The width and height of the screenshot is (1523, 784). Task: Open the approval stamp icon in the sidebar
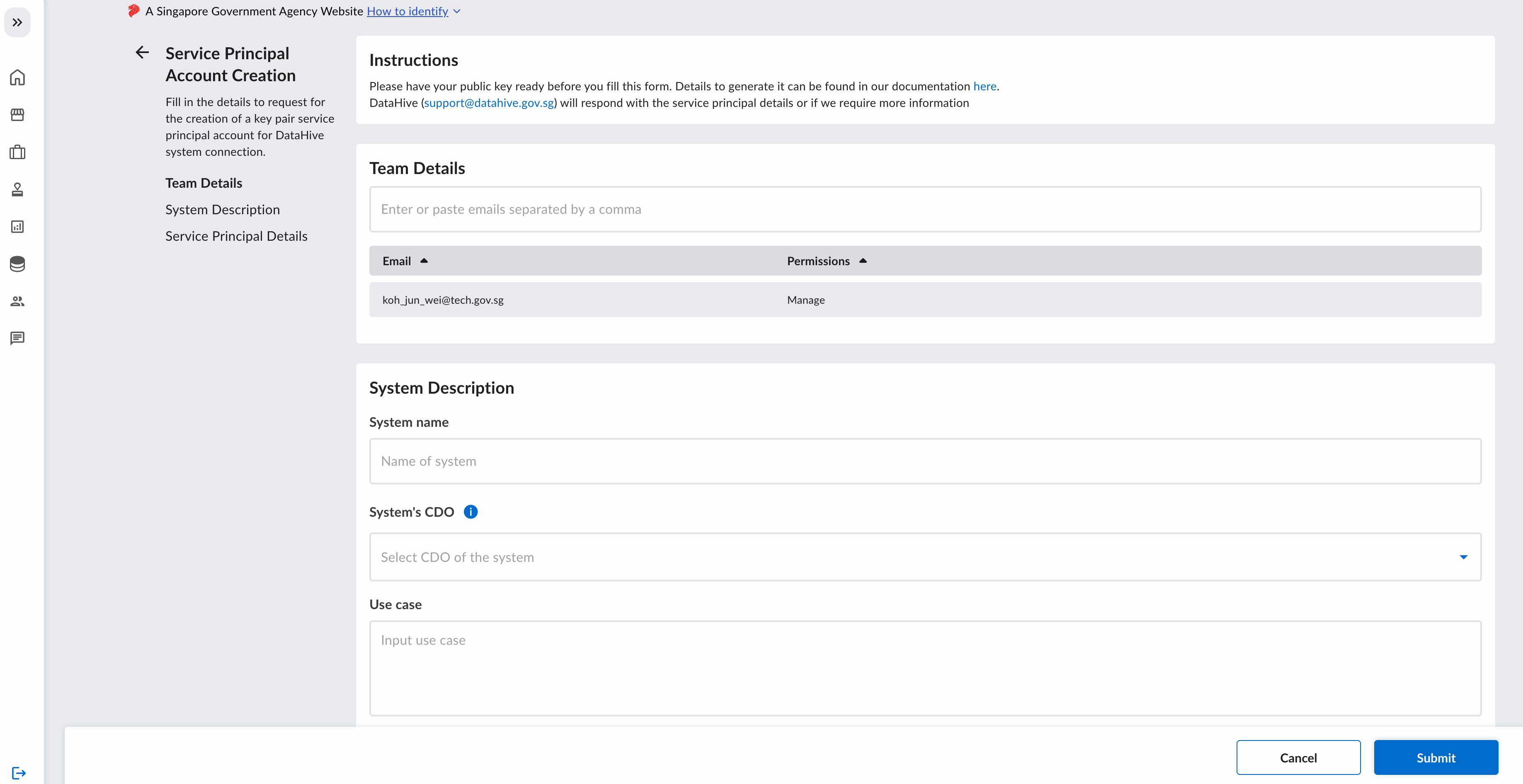(17, 189)
